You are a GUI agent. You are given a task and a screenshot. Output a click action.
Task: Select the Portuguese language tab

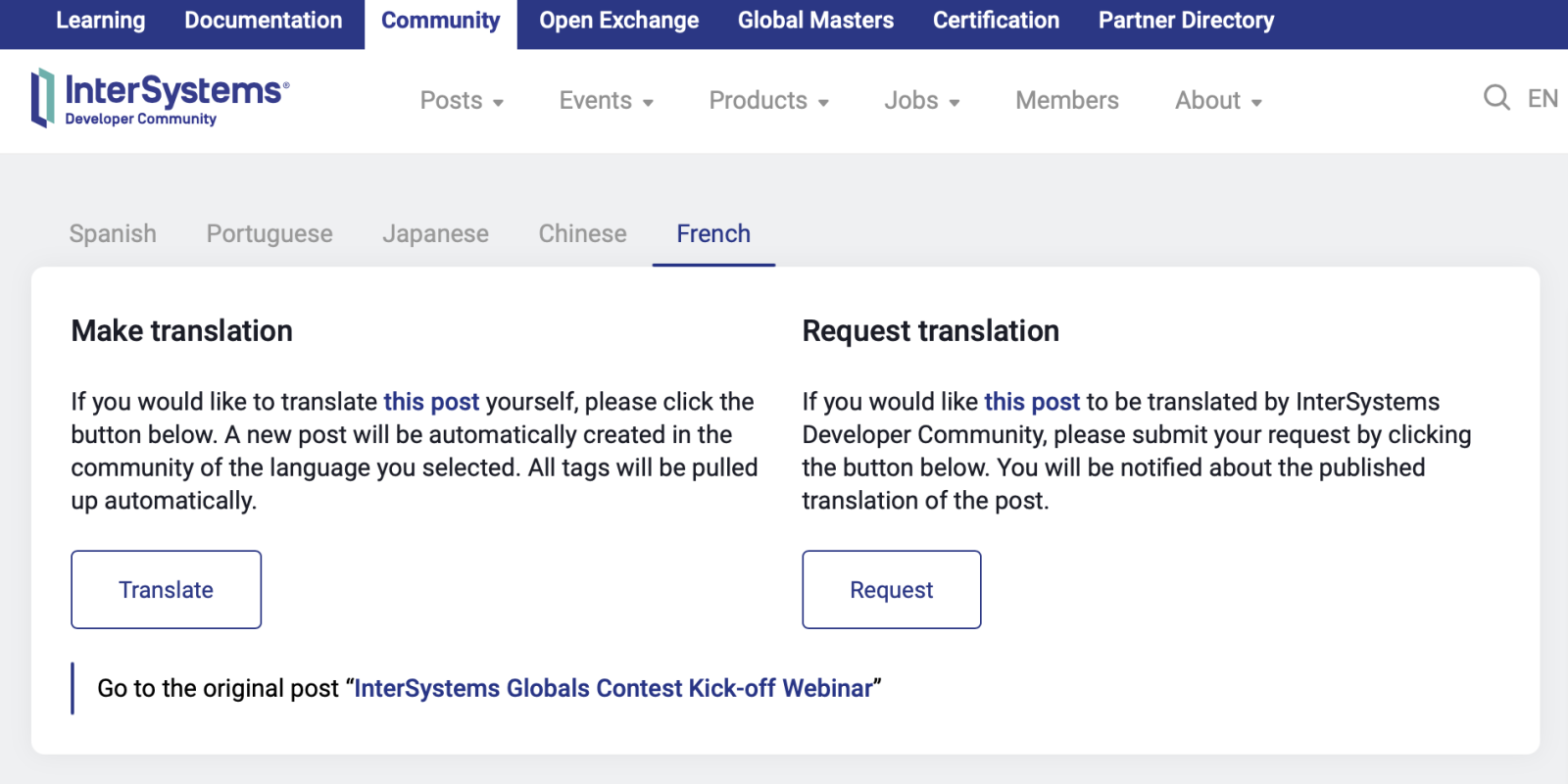[x=269, y=234]
